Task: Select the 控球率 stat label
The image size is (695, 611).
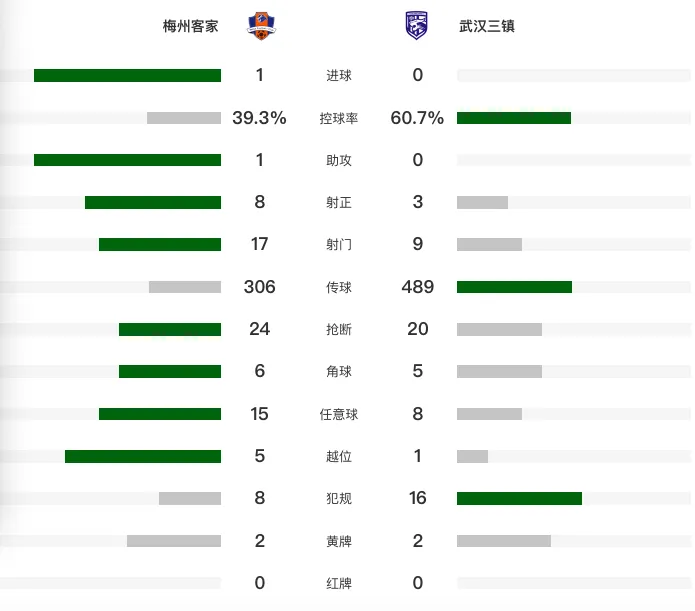Action: pyautogui.click(x=339, y=118)
